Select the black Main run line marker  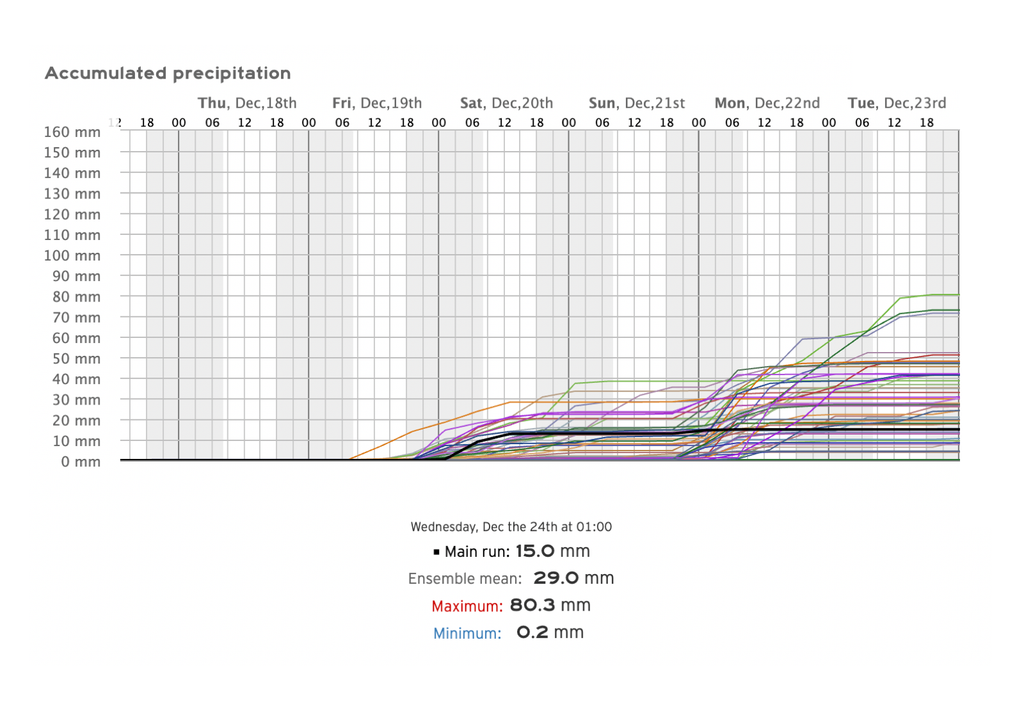437,551
